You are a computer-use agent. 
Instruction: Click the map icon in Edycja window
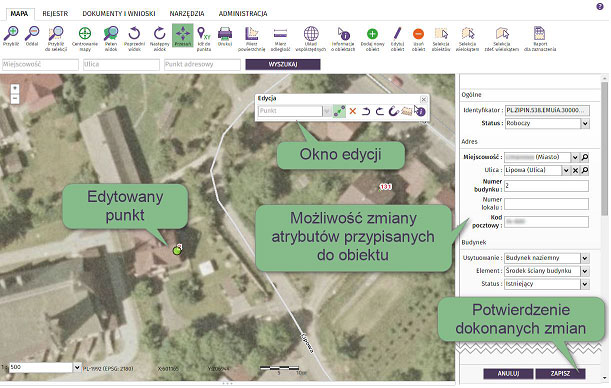(406, 111)
